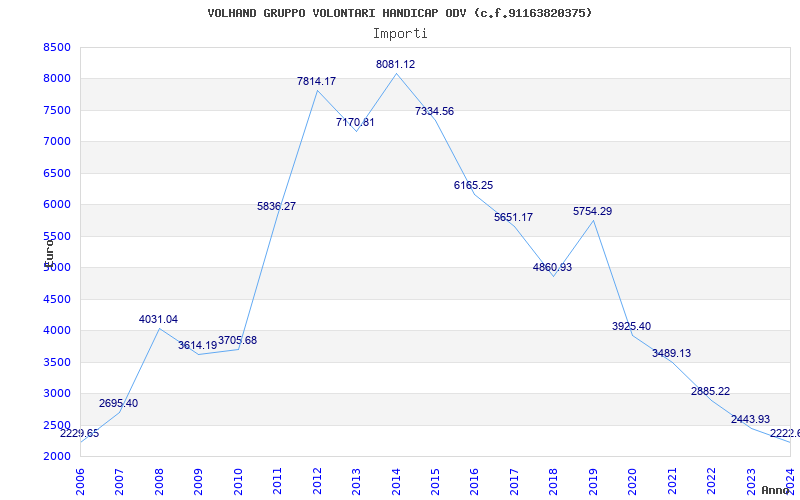Click the 2017 x-axis year label
The height and width of the screenshot is (500, 800).
point(514,482)
